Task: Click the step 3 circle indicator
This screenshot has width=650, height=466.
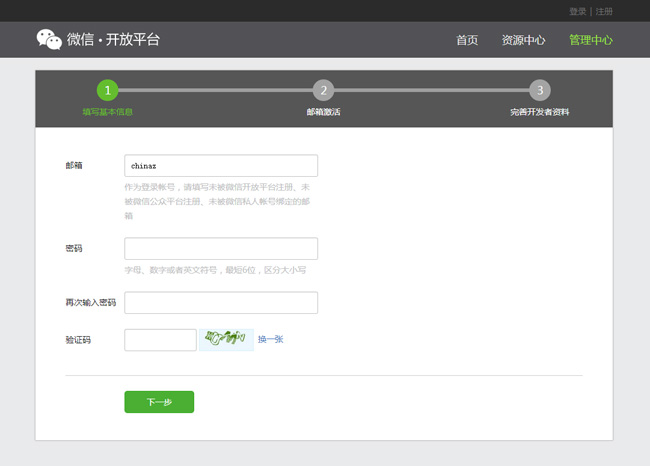Action: point(539,91)
